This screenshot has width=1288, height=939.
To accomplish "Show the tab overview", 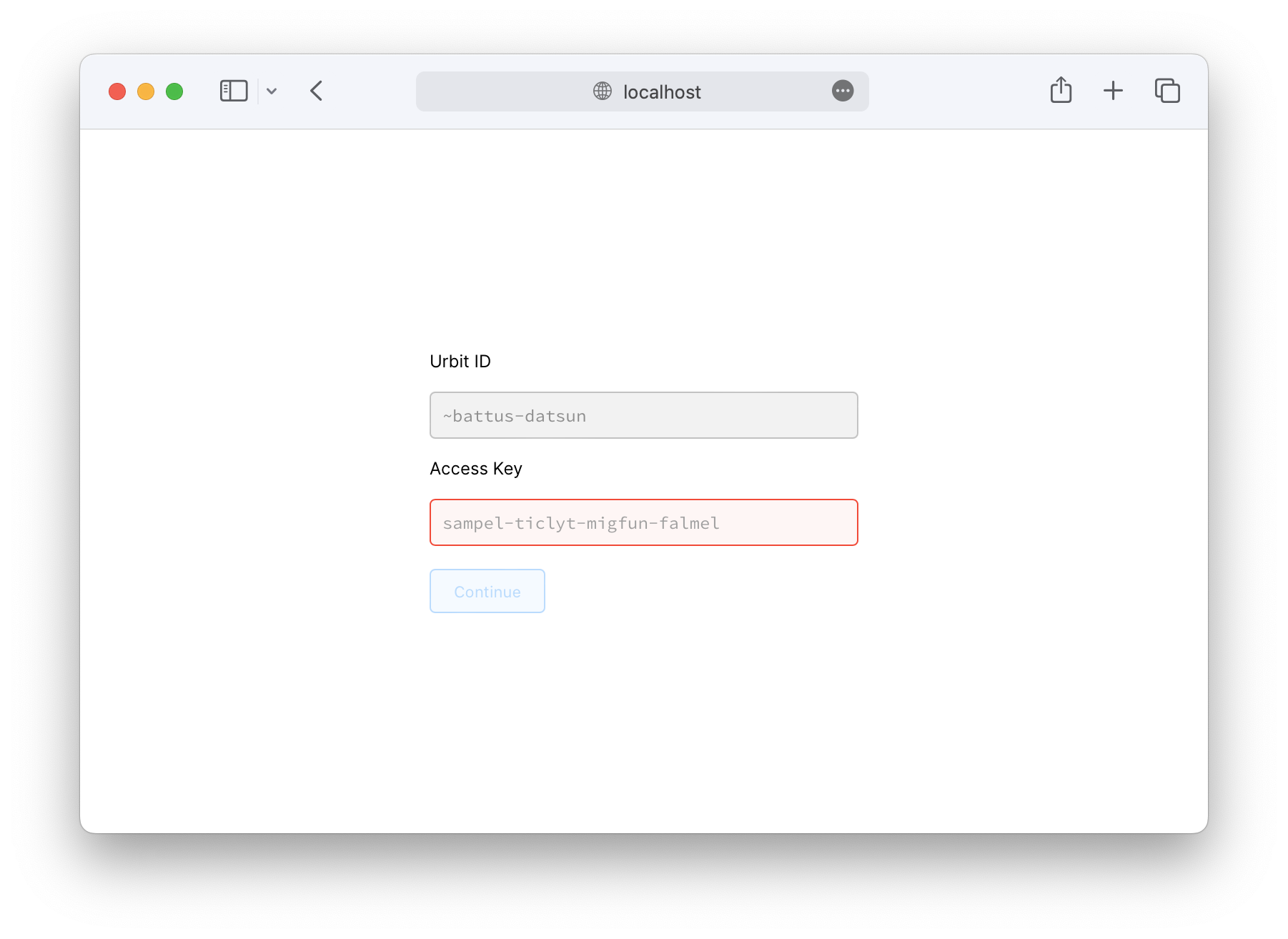I will pos(1167,91).
